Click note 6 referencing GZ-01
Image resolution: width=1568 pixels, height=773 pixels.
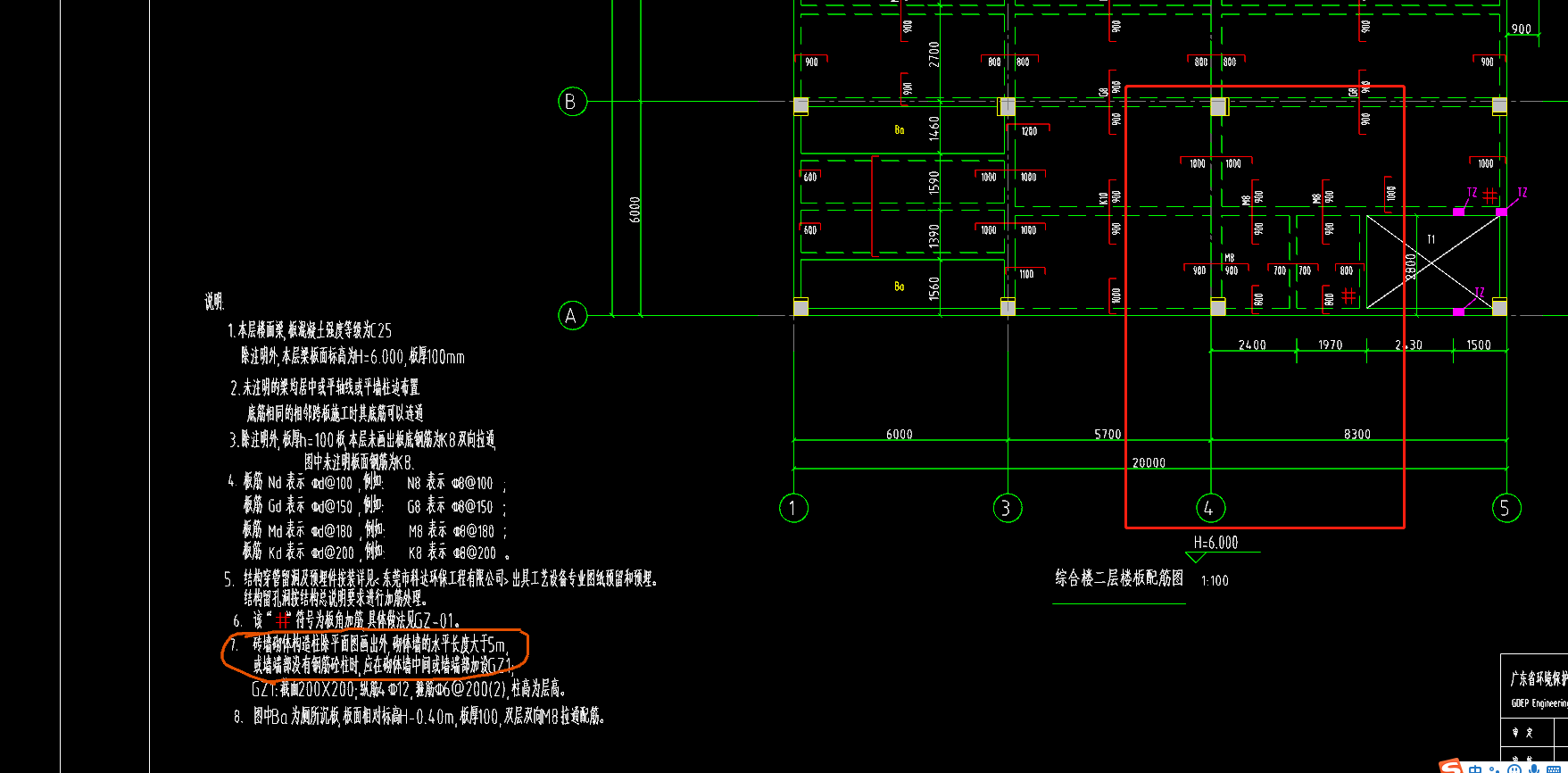click(x=347, y=619)
